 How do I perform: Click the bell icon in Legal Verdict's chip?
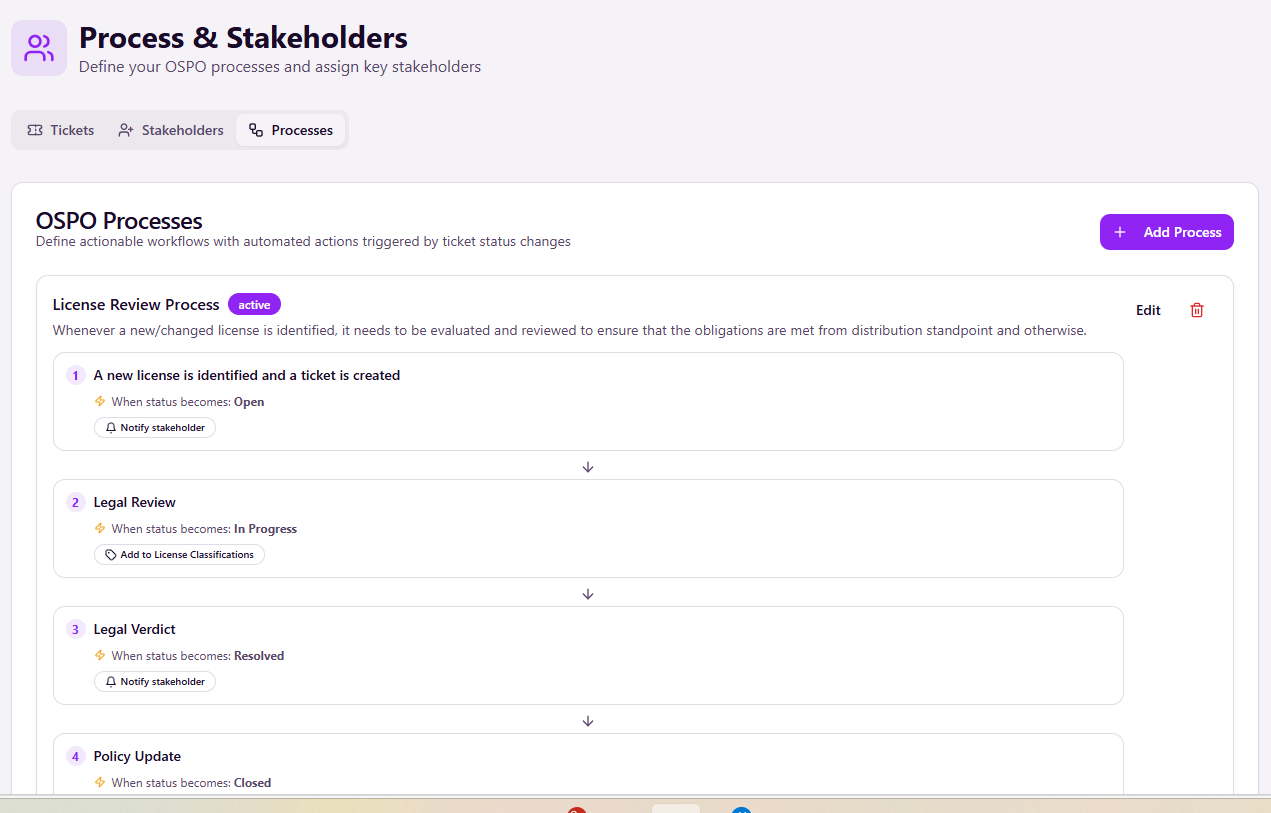[111, 681]
